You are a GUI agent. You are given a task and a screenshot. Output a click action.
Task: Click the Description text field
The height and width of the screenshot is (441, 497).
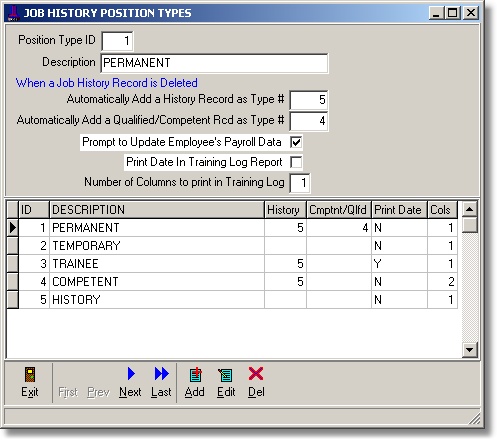click(x=214, y=63)
